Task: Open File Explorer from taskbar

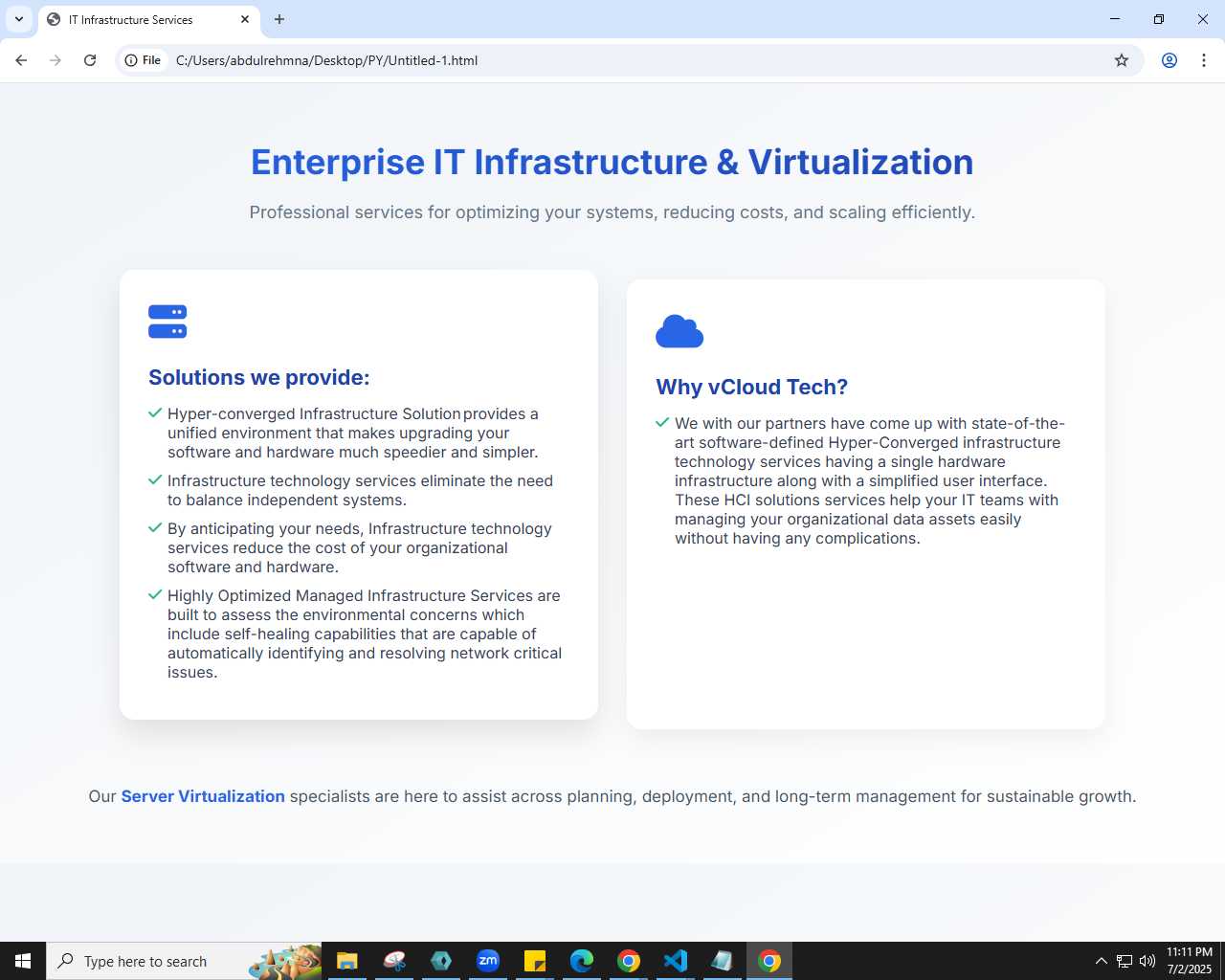Action: tap(347, 961)
